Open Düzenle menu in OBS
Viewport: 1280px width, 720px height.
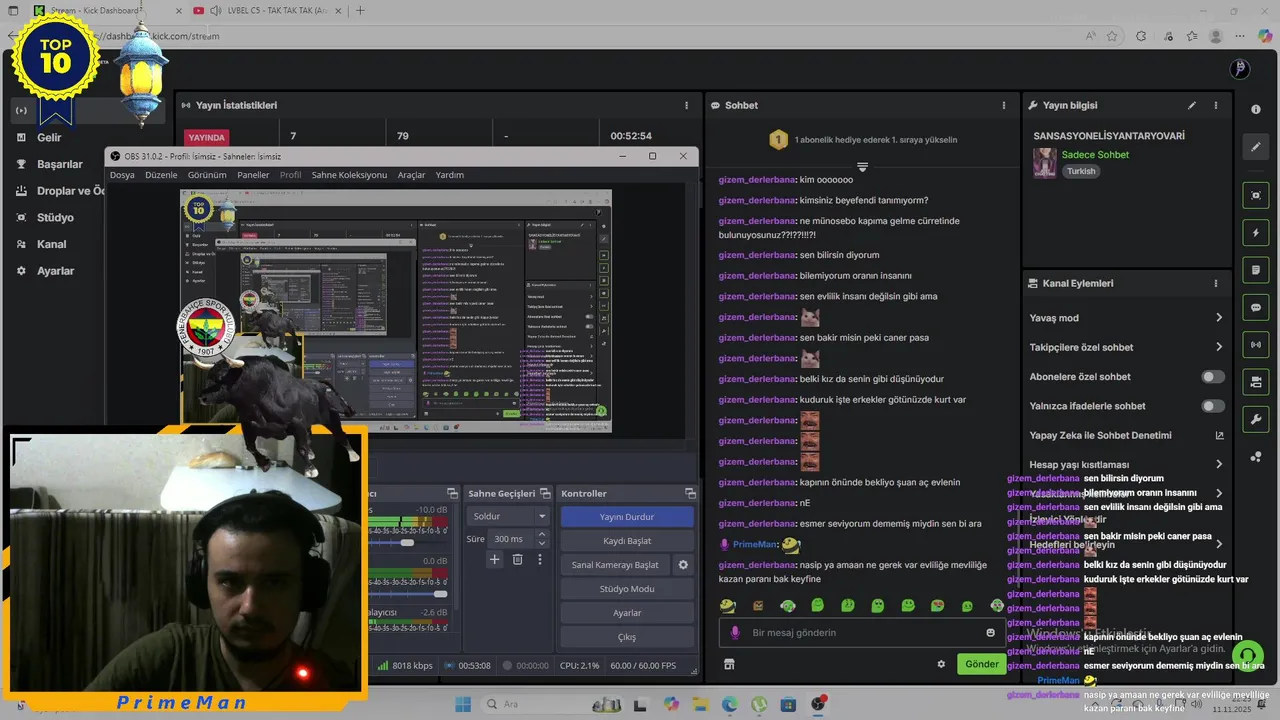click(161, 175)
